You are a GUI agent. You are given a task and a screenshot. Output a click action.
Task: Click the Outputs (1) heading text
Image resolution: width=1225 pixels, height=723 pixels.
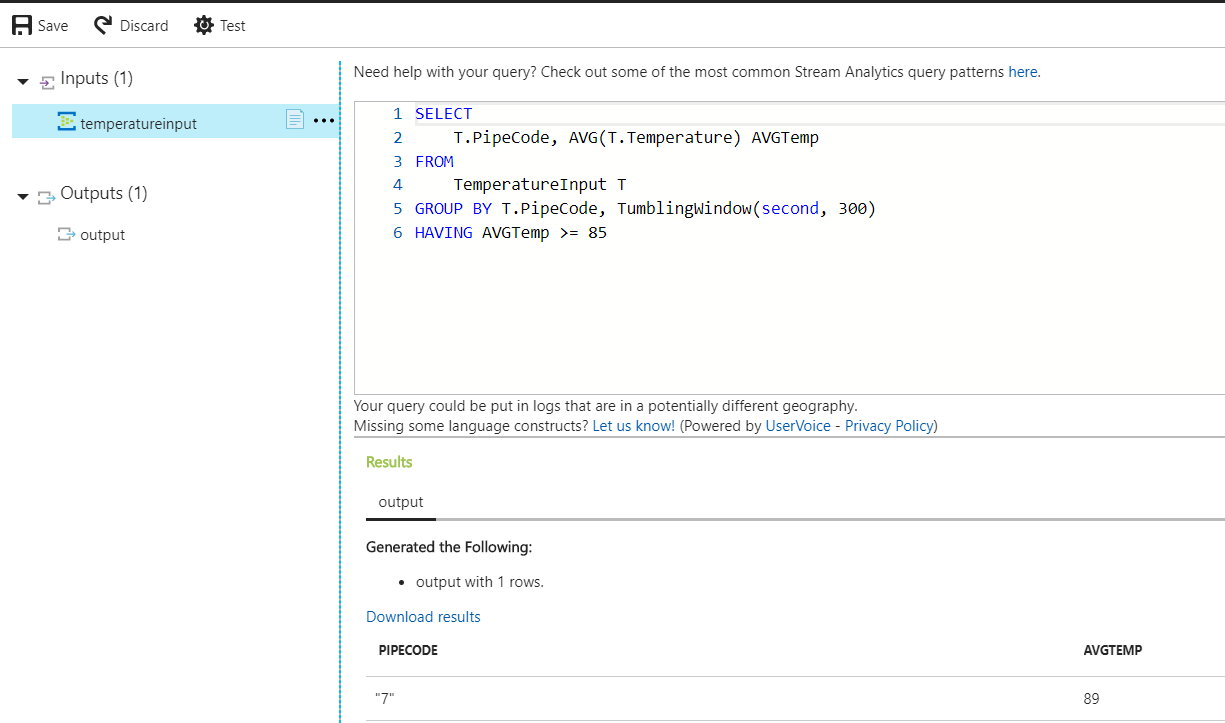104,193
